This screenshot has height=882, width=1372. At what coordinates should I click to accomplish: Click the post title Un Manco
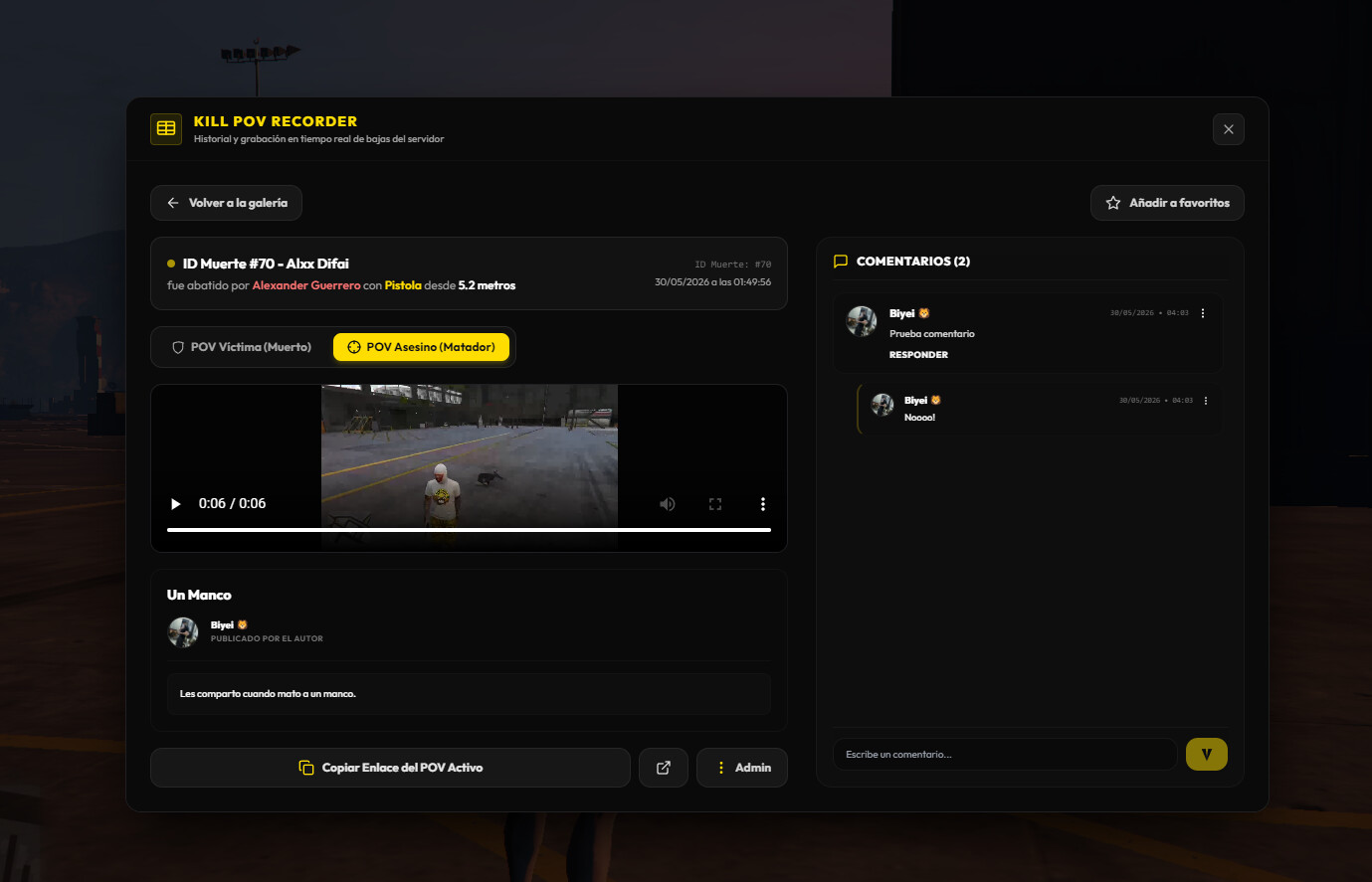click(199, 595)
